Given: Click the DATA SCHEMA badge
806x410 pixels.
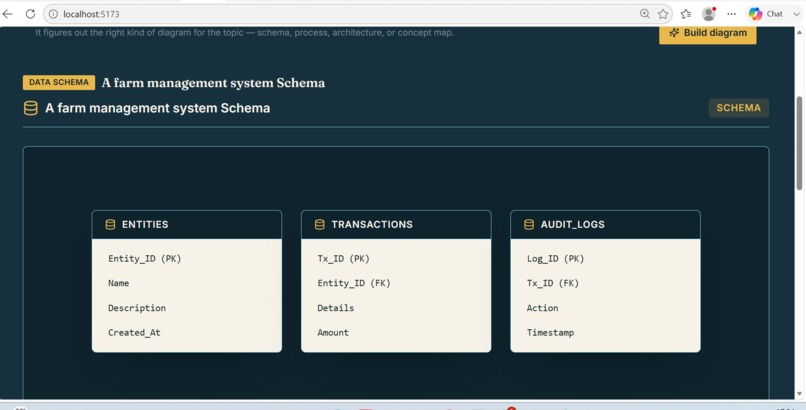Looking at the screenshot, I should point(59,82).
